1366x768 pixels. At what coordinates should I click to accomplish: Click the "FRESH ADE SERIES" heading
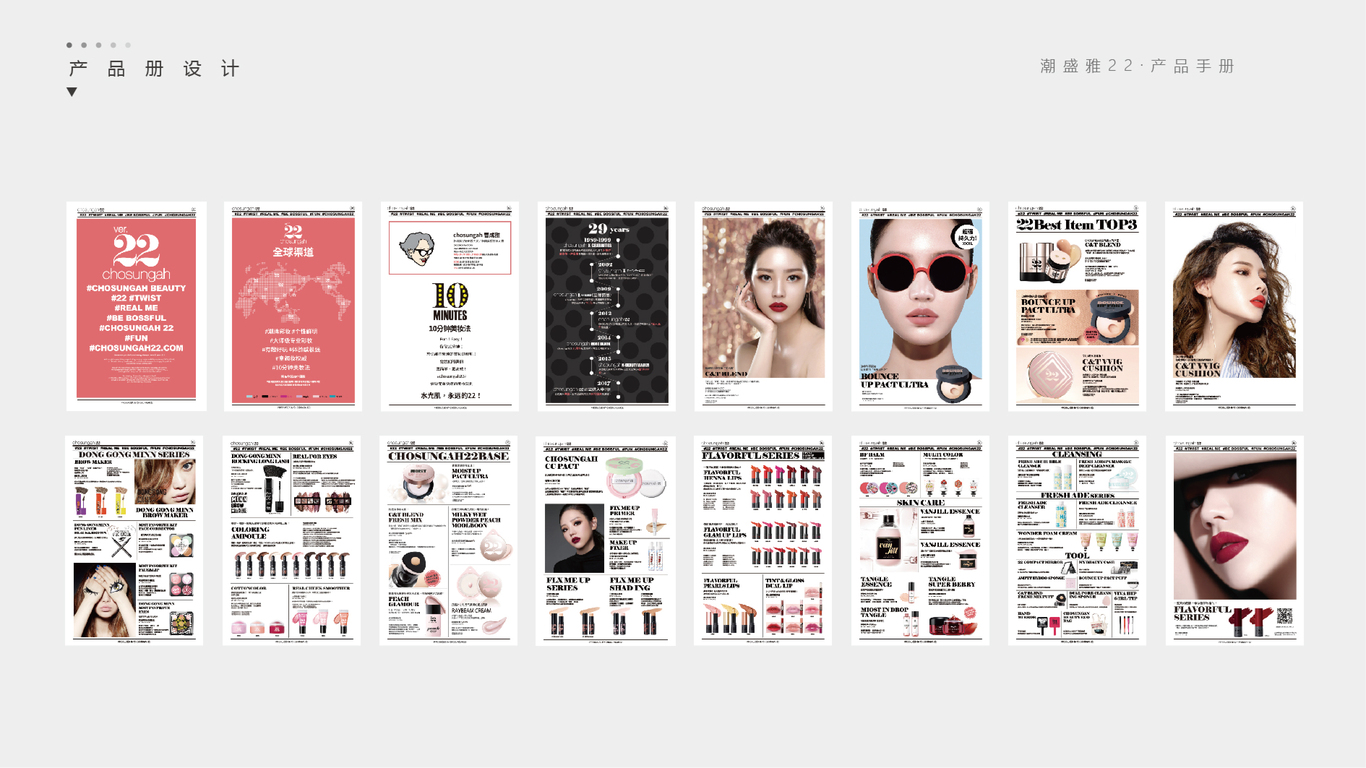(x=1077, y=495)
